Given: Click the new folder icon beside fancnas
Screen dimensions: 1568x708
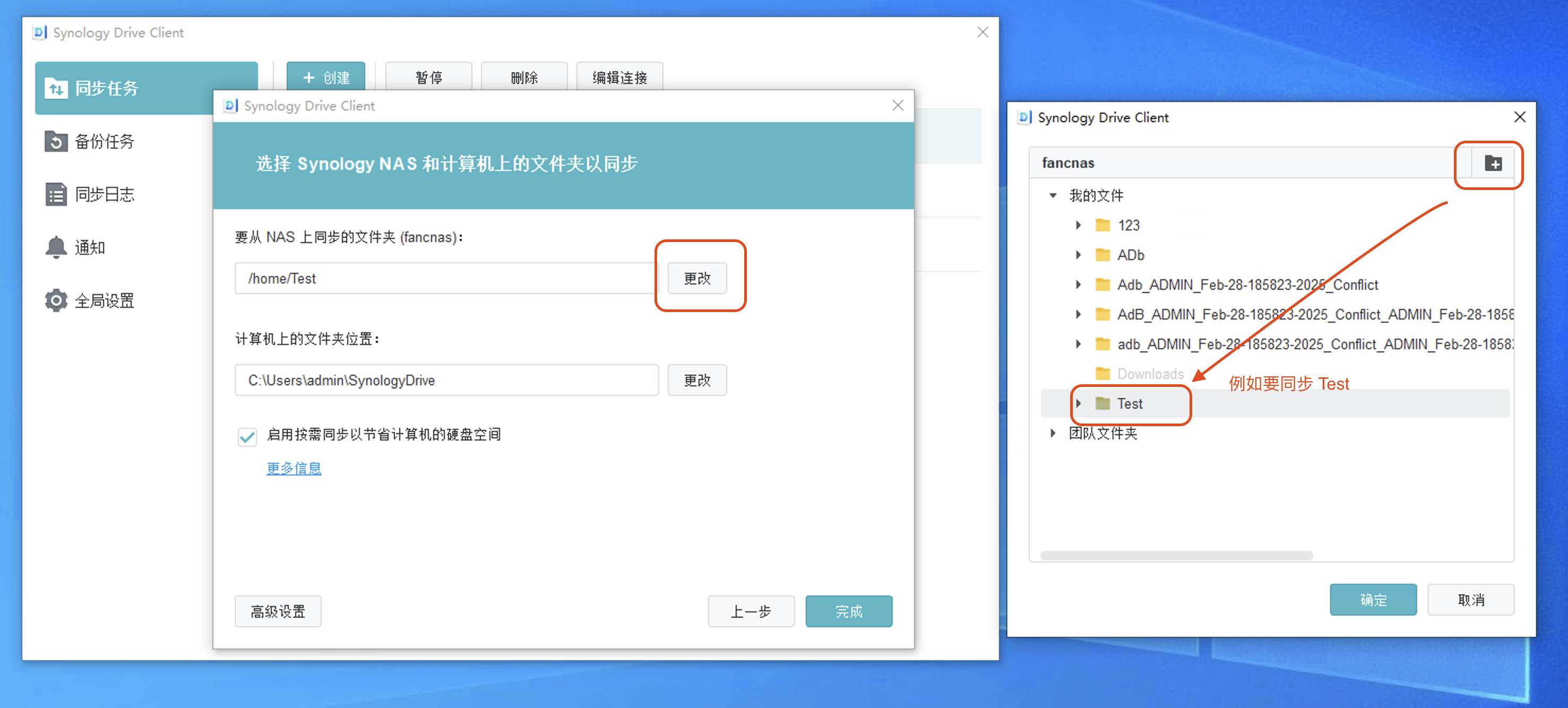Looking at the screenshot, I should click(x=1493, y=163).
